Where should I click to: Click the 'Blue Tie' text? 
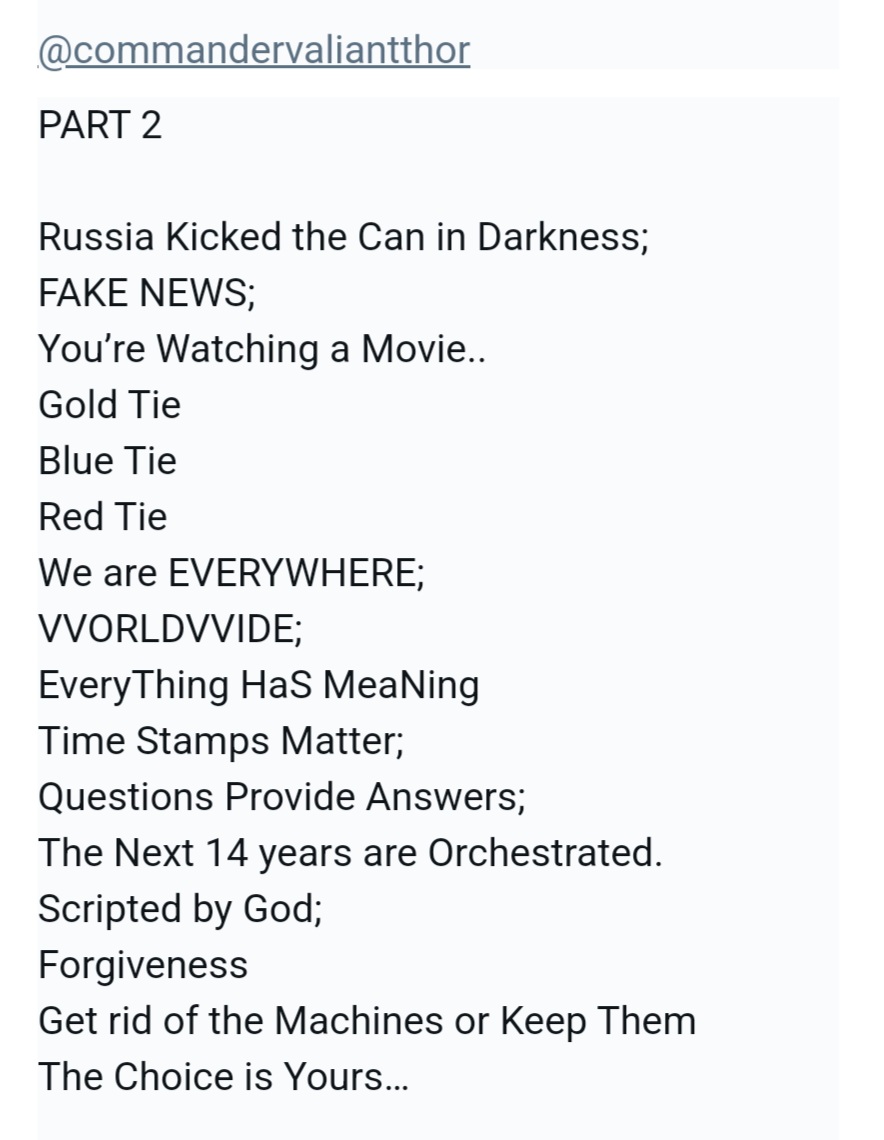(x=107, y=461)
